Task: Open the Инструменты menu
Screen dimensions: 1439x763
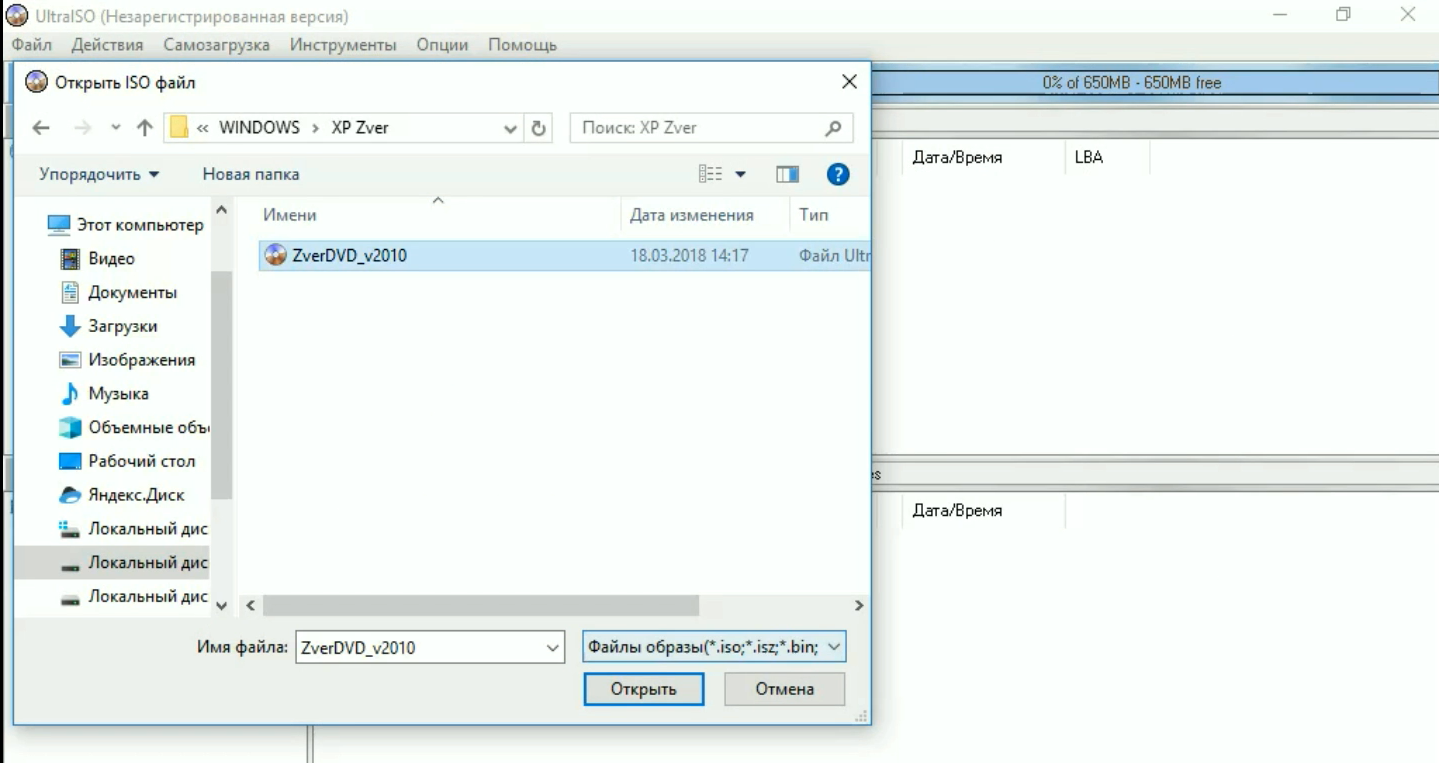Action: tap(343, 45)
